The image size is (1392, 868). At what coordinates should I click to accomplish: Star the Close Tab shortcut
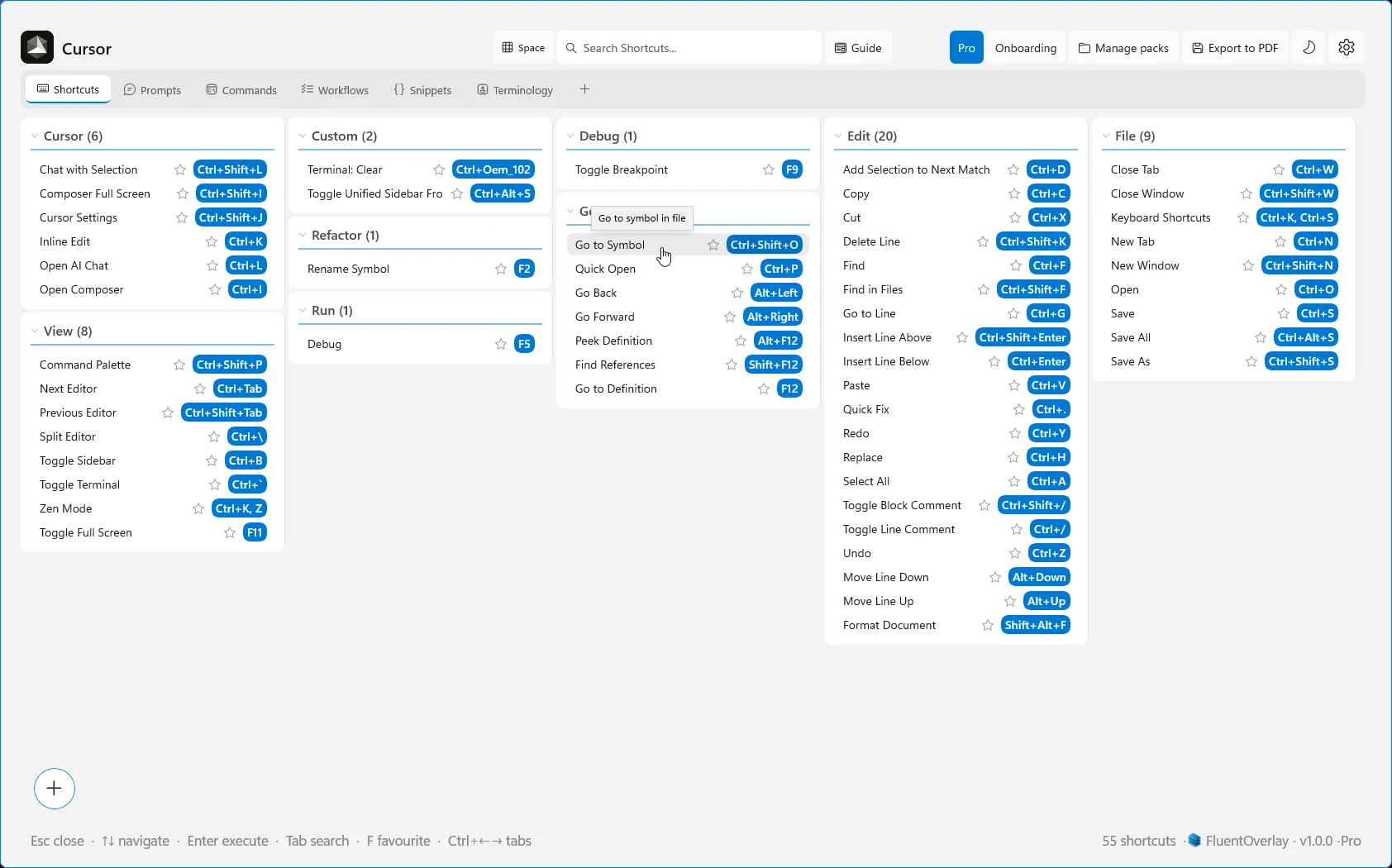[1279, 169]
